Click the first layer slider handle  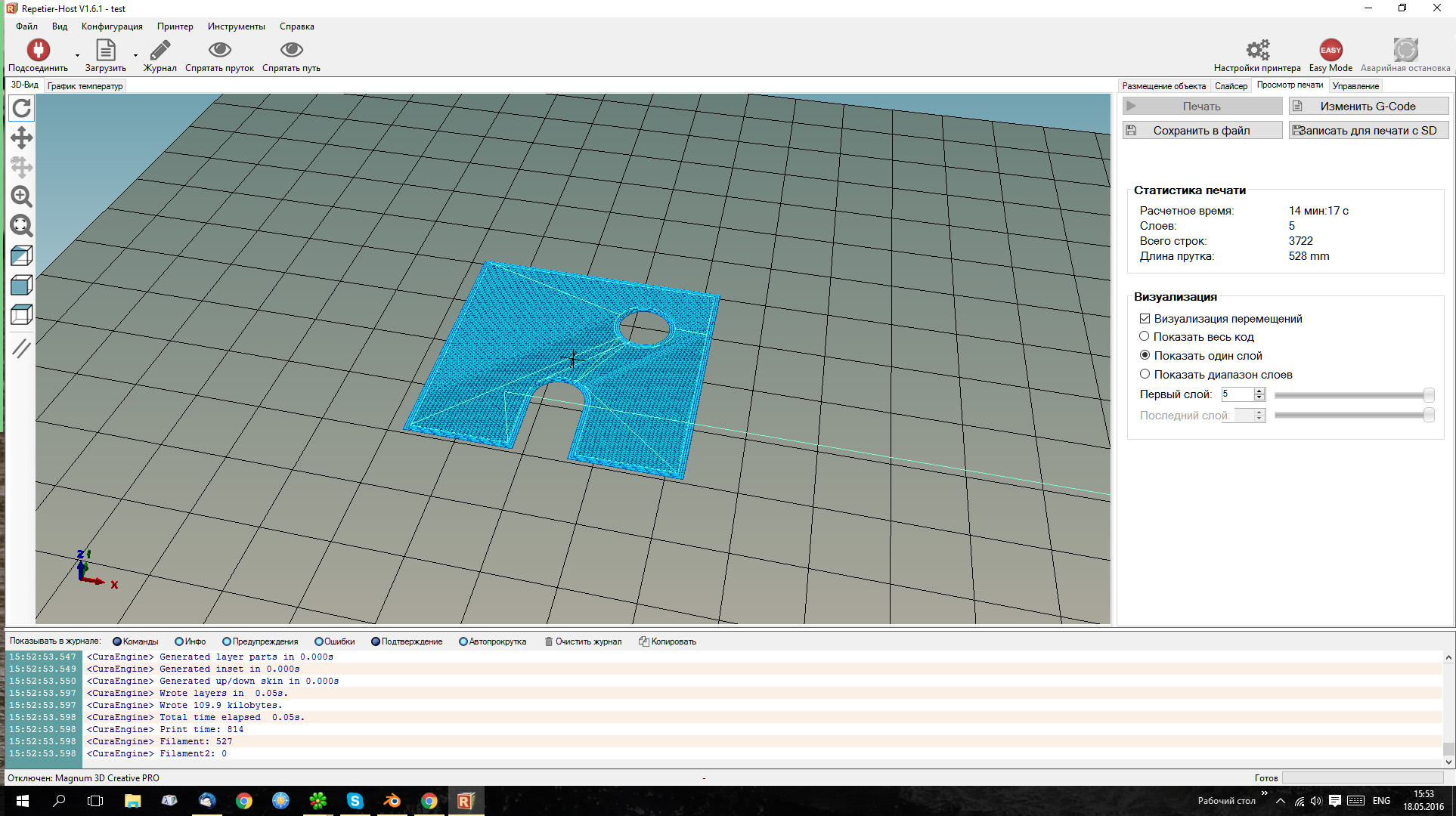pos(1428,395)
